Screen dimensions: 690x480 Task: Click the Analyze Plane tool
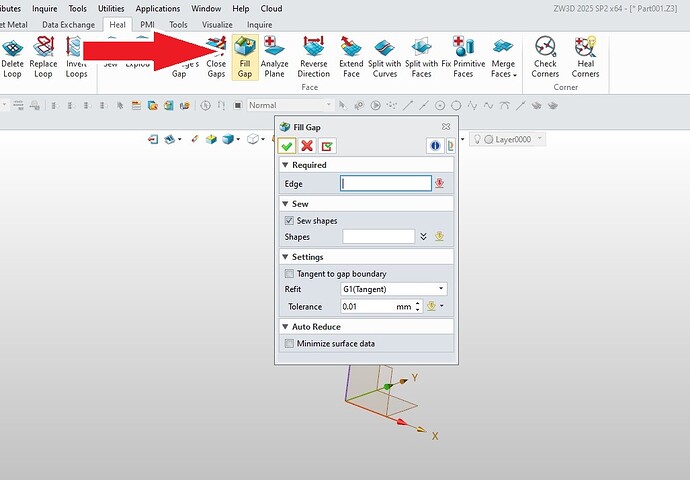click(274, 56)
